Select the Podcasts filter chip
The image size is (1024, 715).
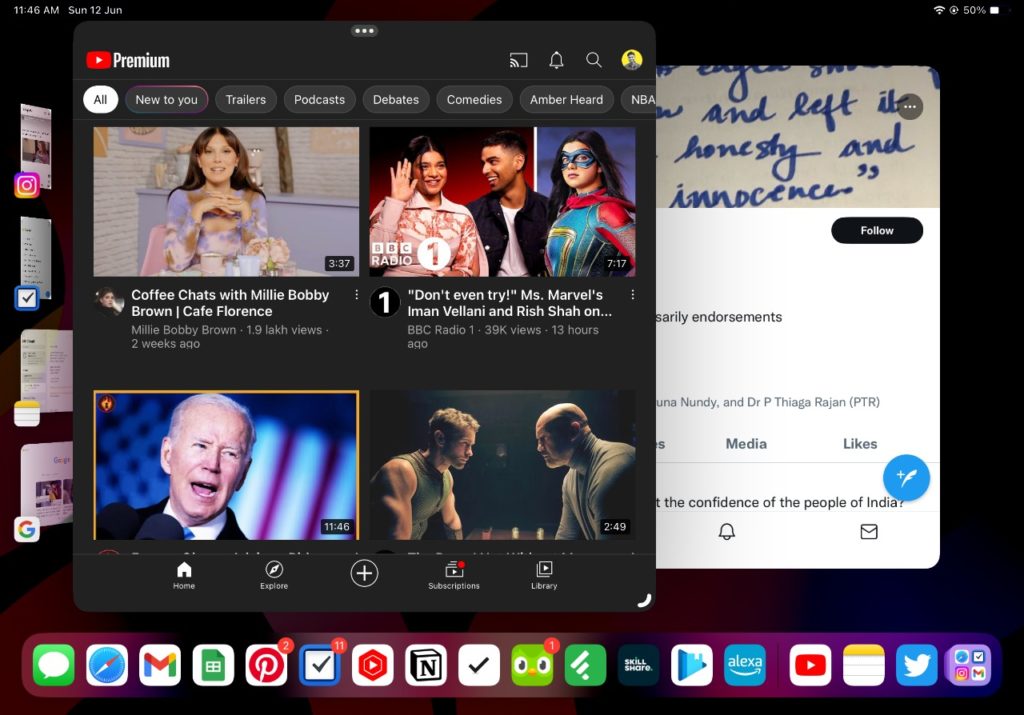319,99
